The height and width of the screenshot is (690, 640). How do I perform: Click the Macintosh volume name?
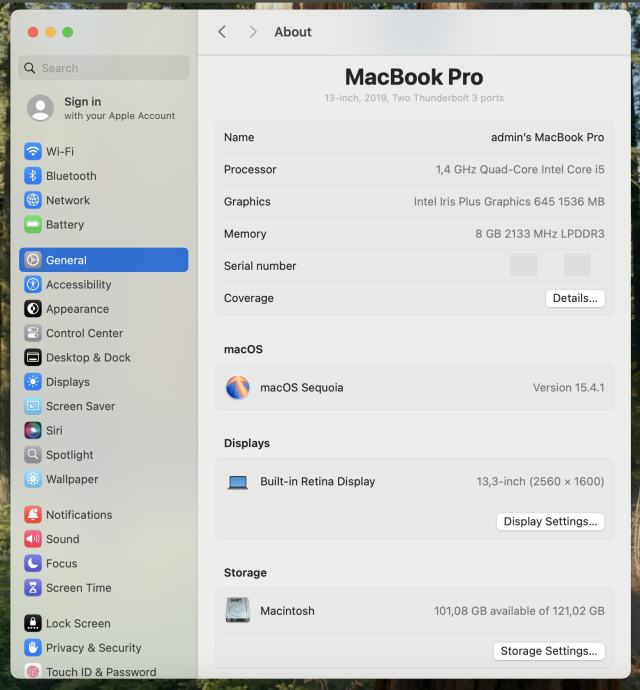[x=287, y=611]
